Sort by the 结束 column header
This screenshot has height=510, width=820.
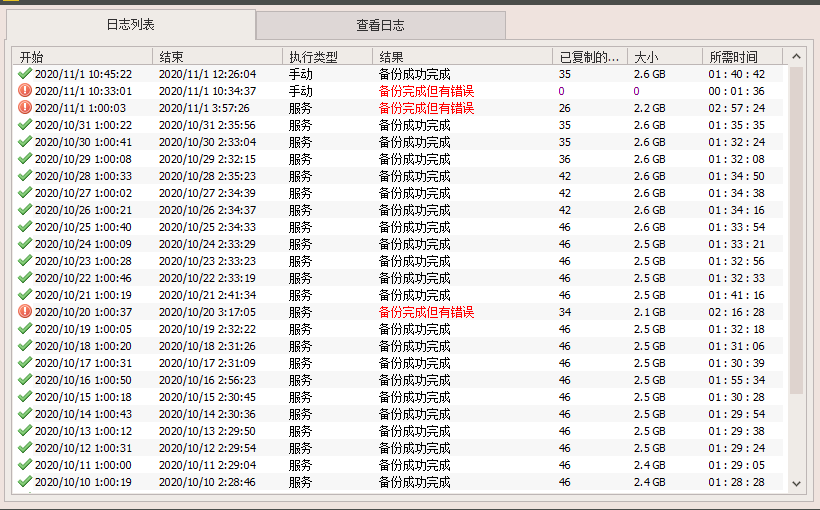[217, 57]
